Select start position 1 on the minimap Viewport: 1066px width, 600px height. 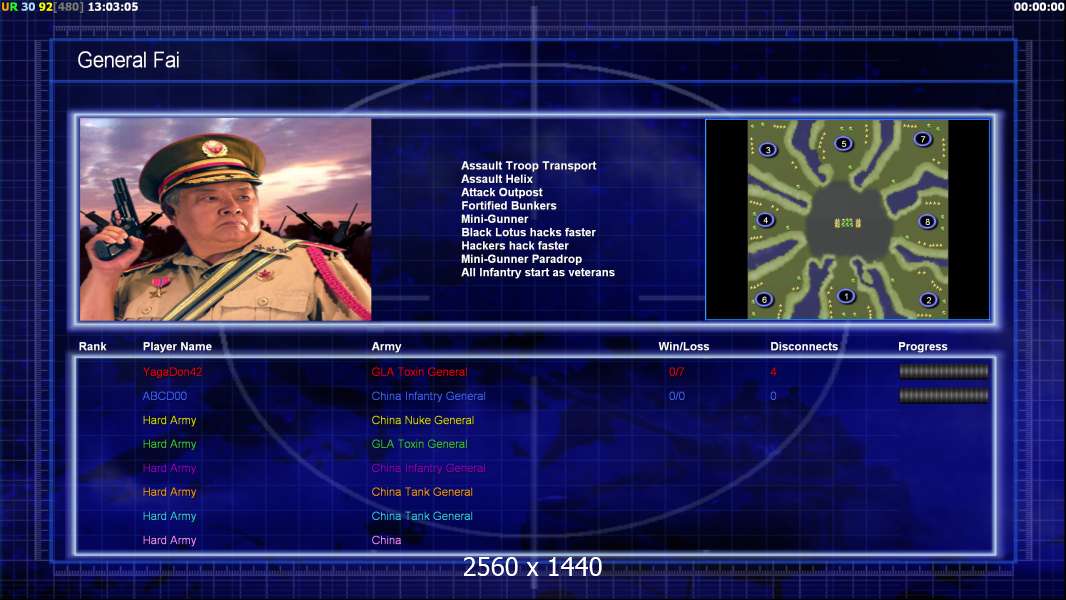(846, 296)
